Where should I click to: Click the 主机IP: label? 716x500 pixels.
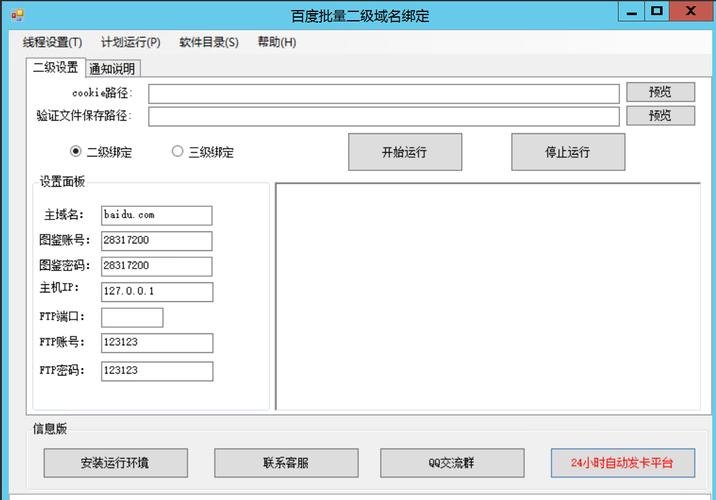[x=59, y=288]
